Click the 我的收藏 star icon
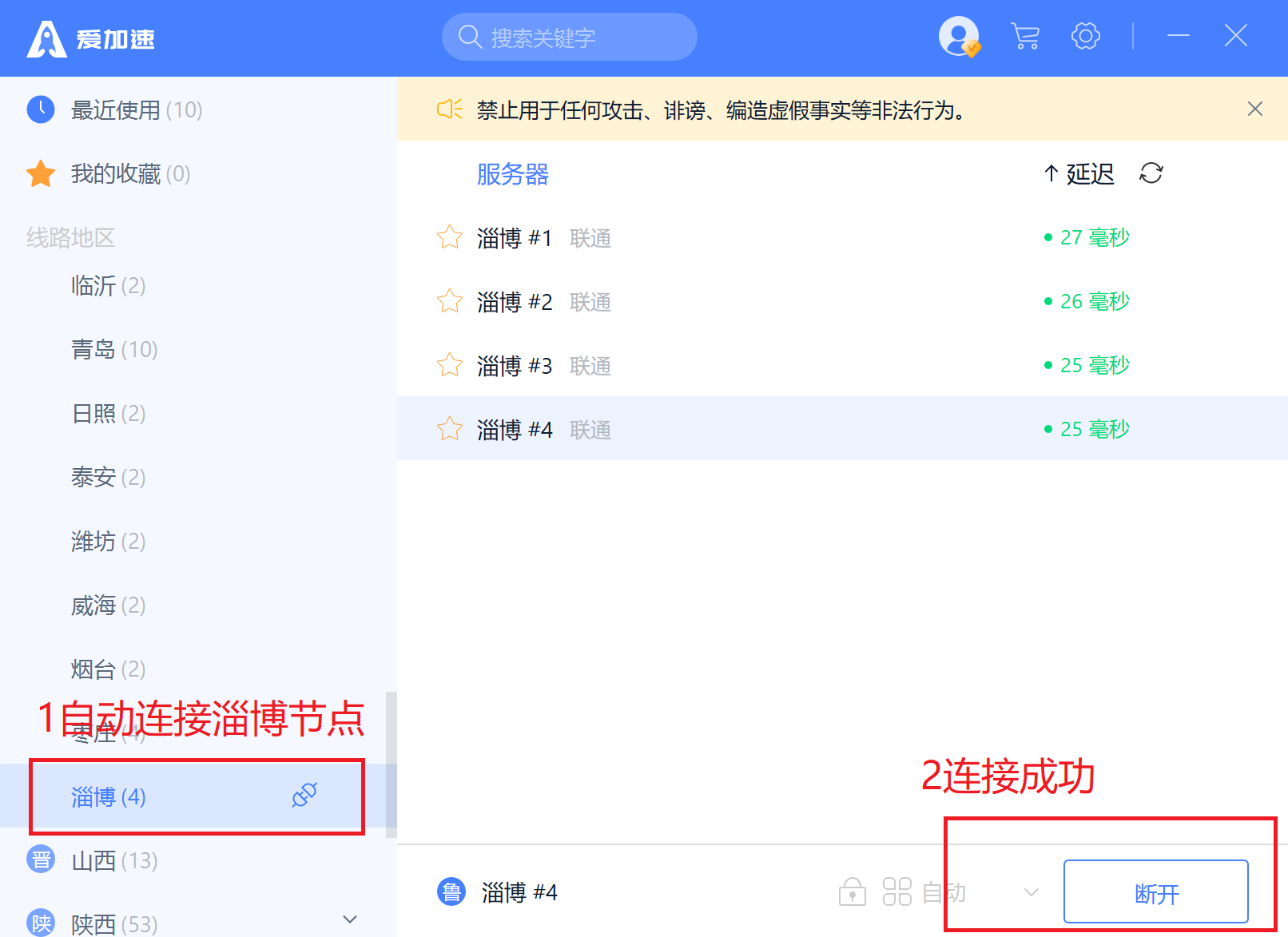 coord(41,173)
